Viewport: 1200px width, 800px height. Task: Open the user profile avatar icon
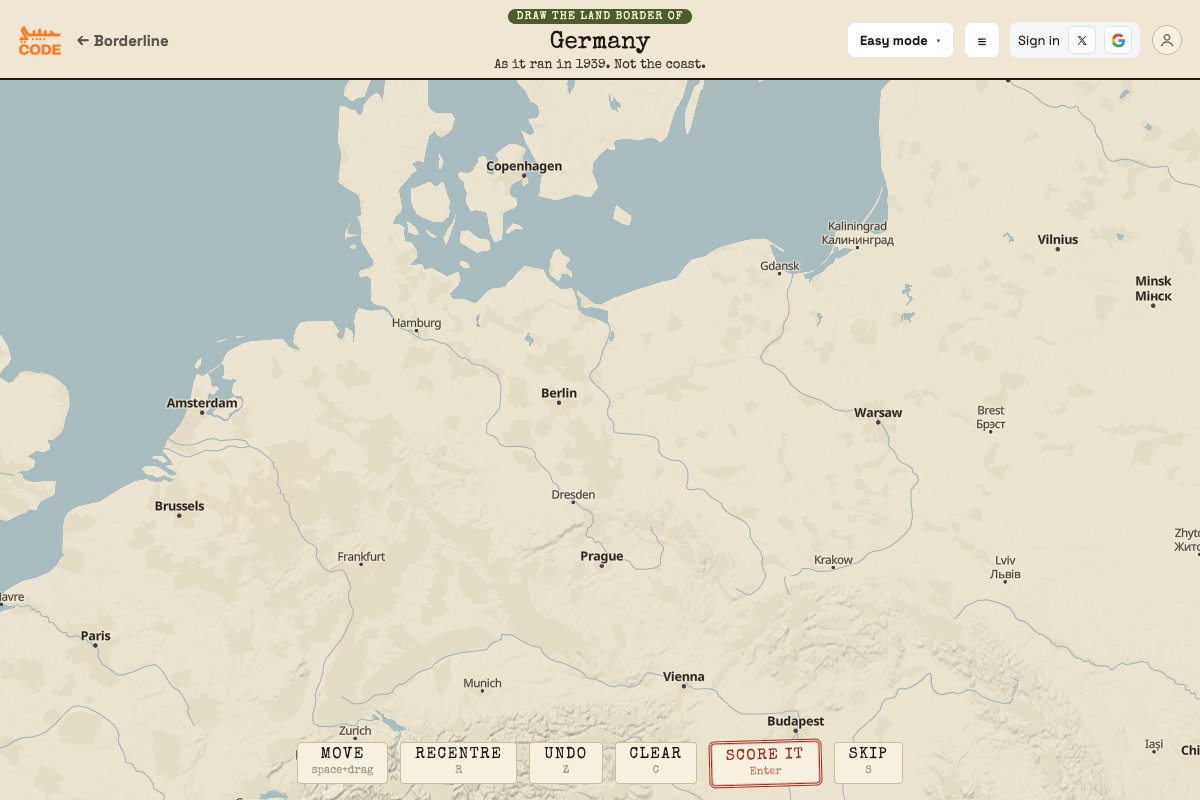point(1166,41)
